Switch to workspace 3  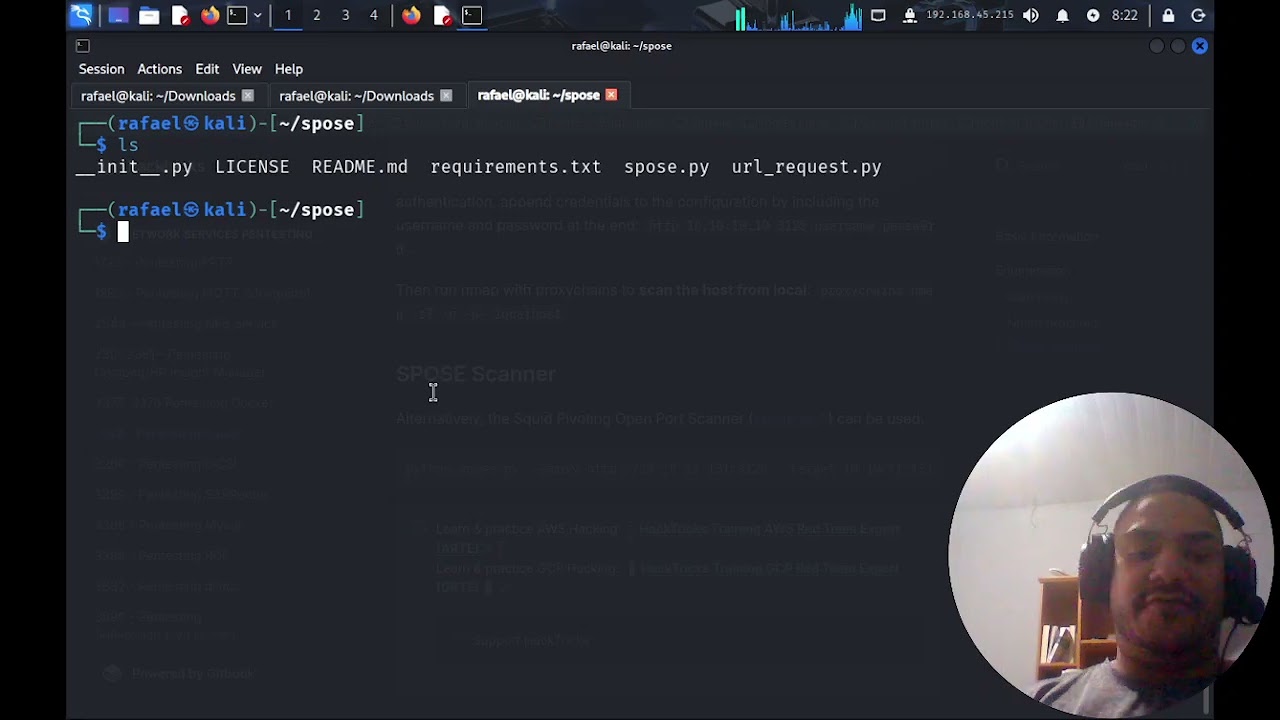pos(346,15)
